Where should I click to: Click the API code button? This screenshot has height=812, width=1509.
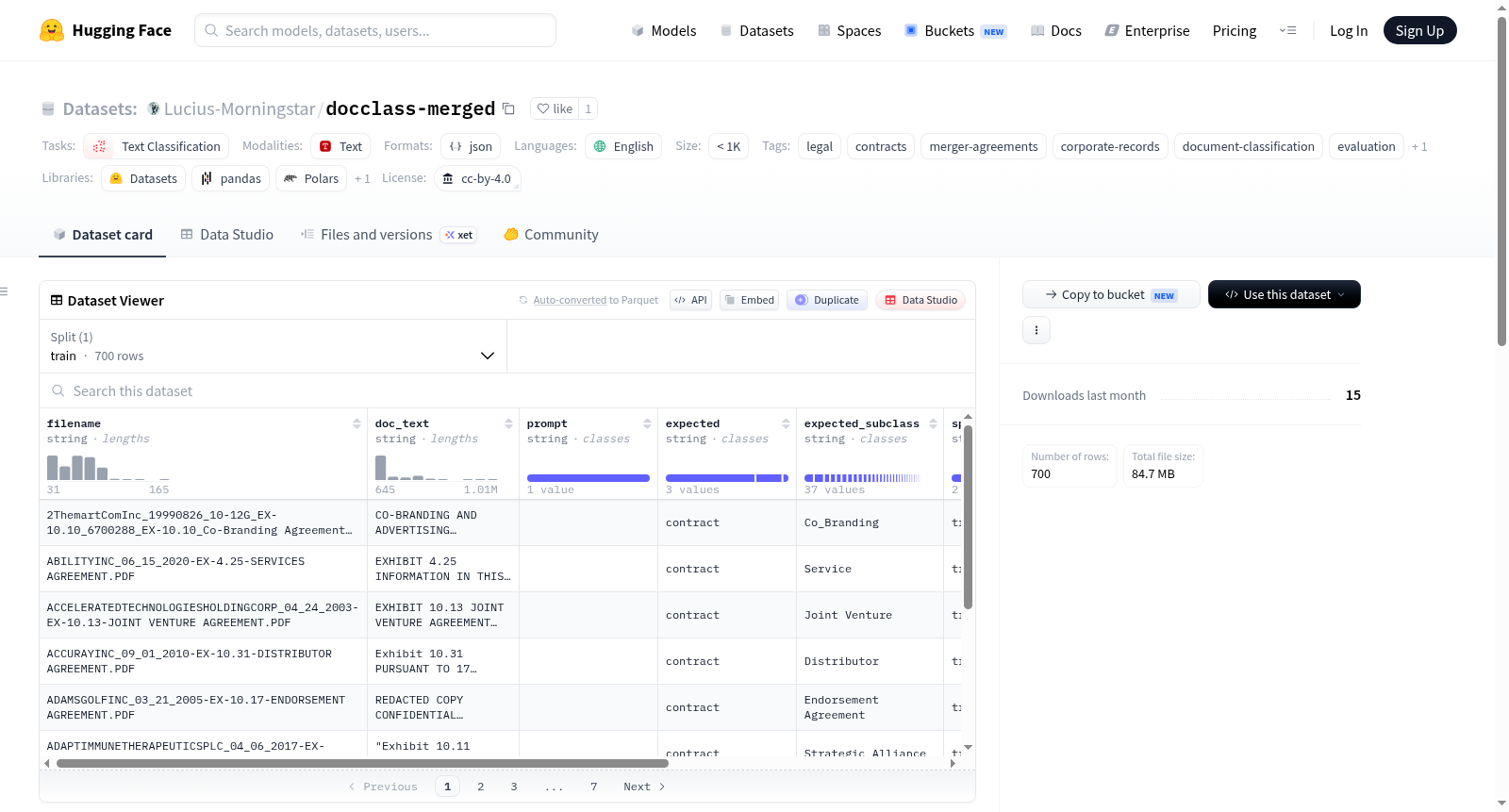[690, 300]
